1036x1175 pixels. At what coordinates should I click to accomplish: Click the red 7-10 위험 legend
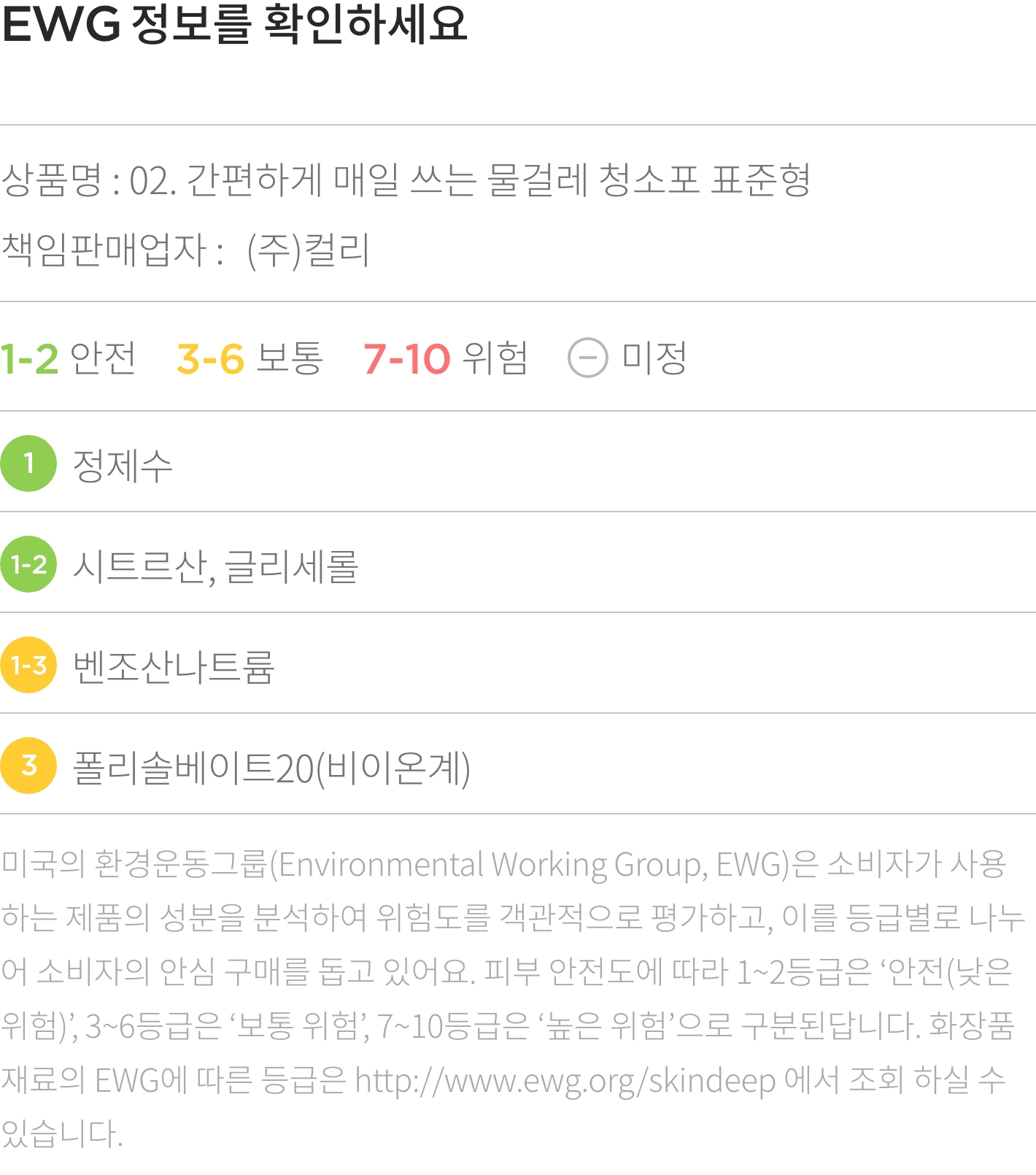point(446,358)
